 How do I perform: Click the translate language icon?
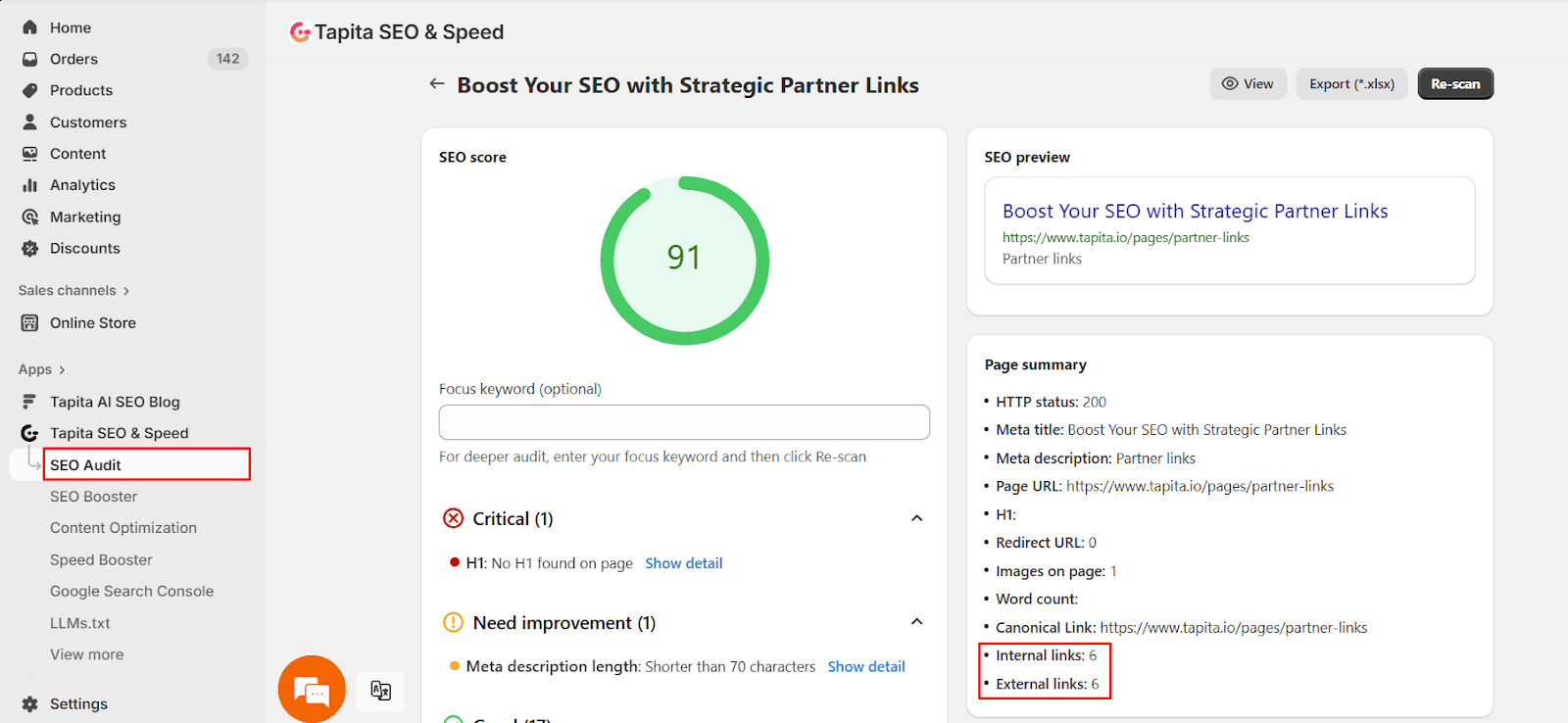381,690
